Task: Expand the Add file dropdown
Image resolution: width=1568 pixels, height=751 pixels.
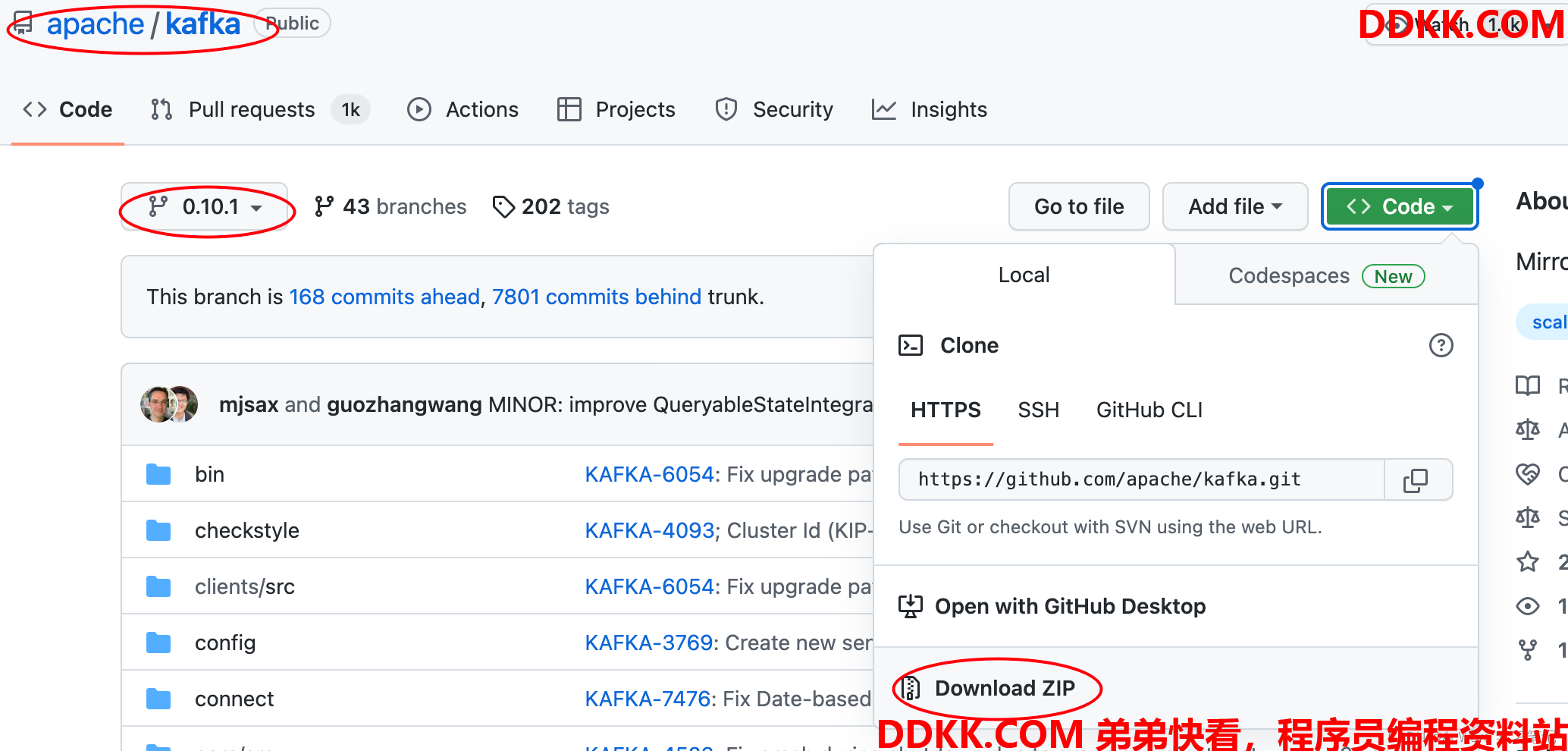Action: [1235, 206]
